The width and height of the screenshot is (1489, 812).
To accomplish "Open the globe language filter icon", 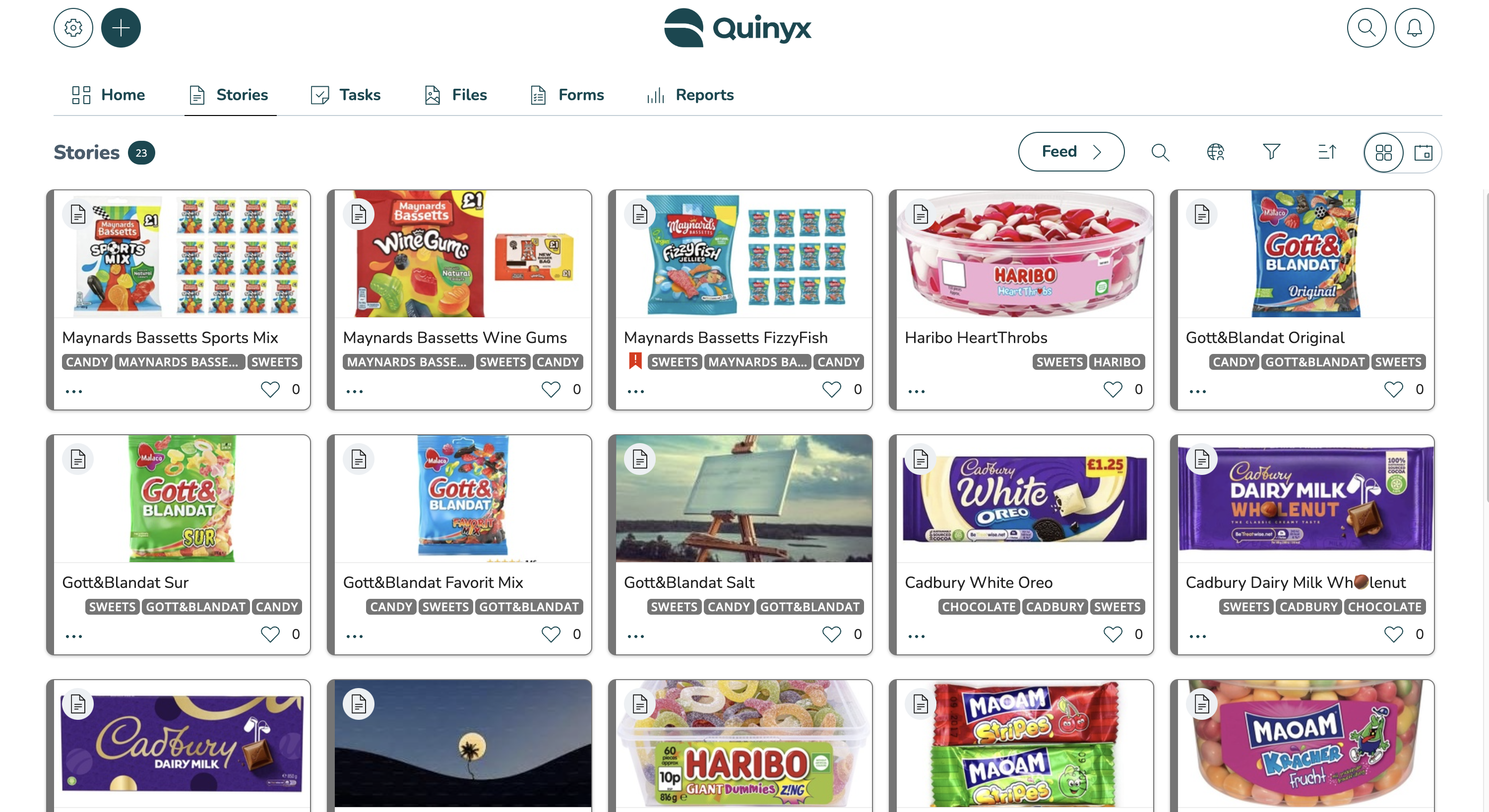I will (x=1216, y=152).
